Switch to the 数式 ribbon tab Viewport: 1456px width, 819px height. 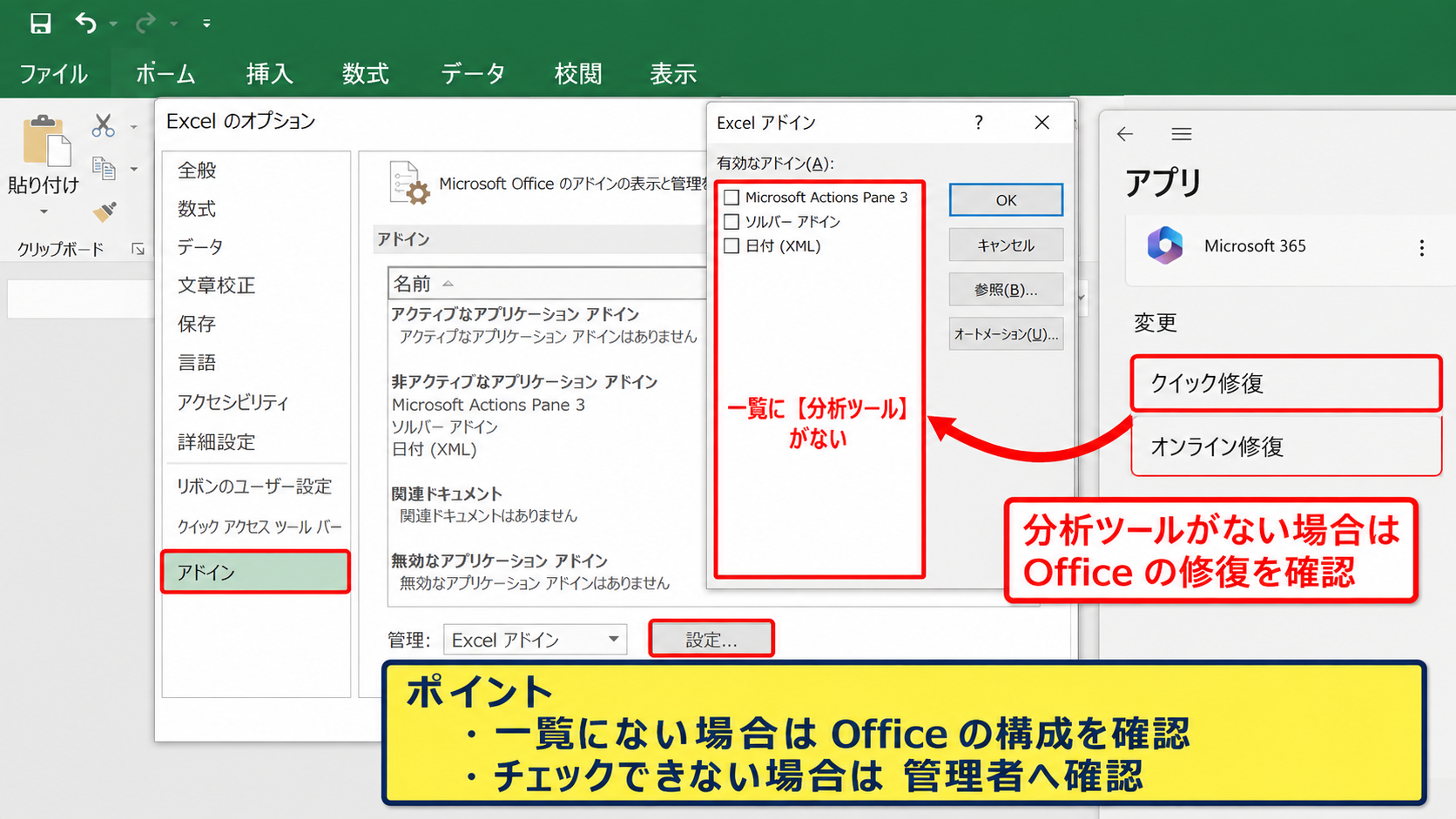(x=365, y=74)
